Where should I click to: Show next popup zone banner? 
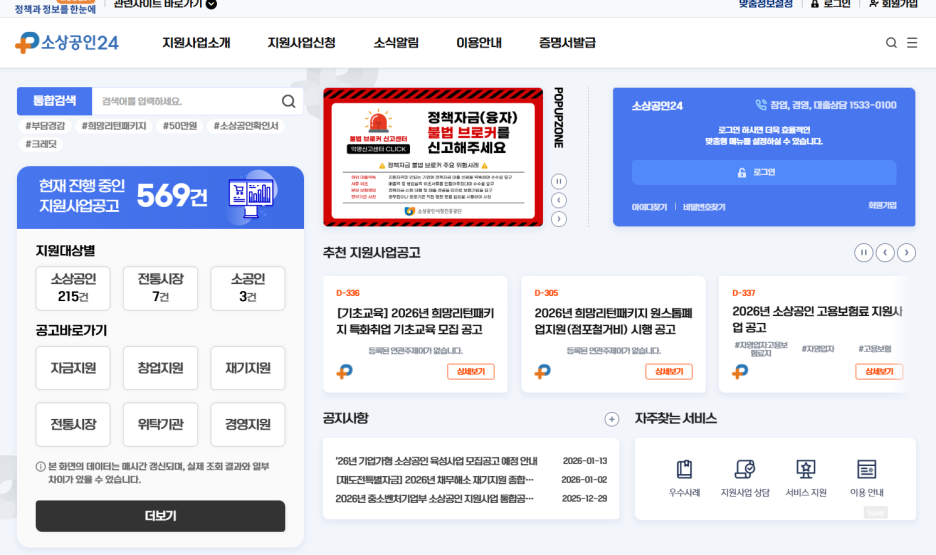point(559,220)
